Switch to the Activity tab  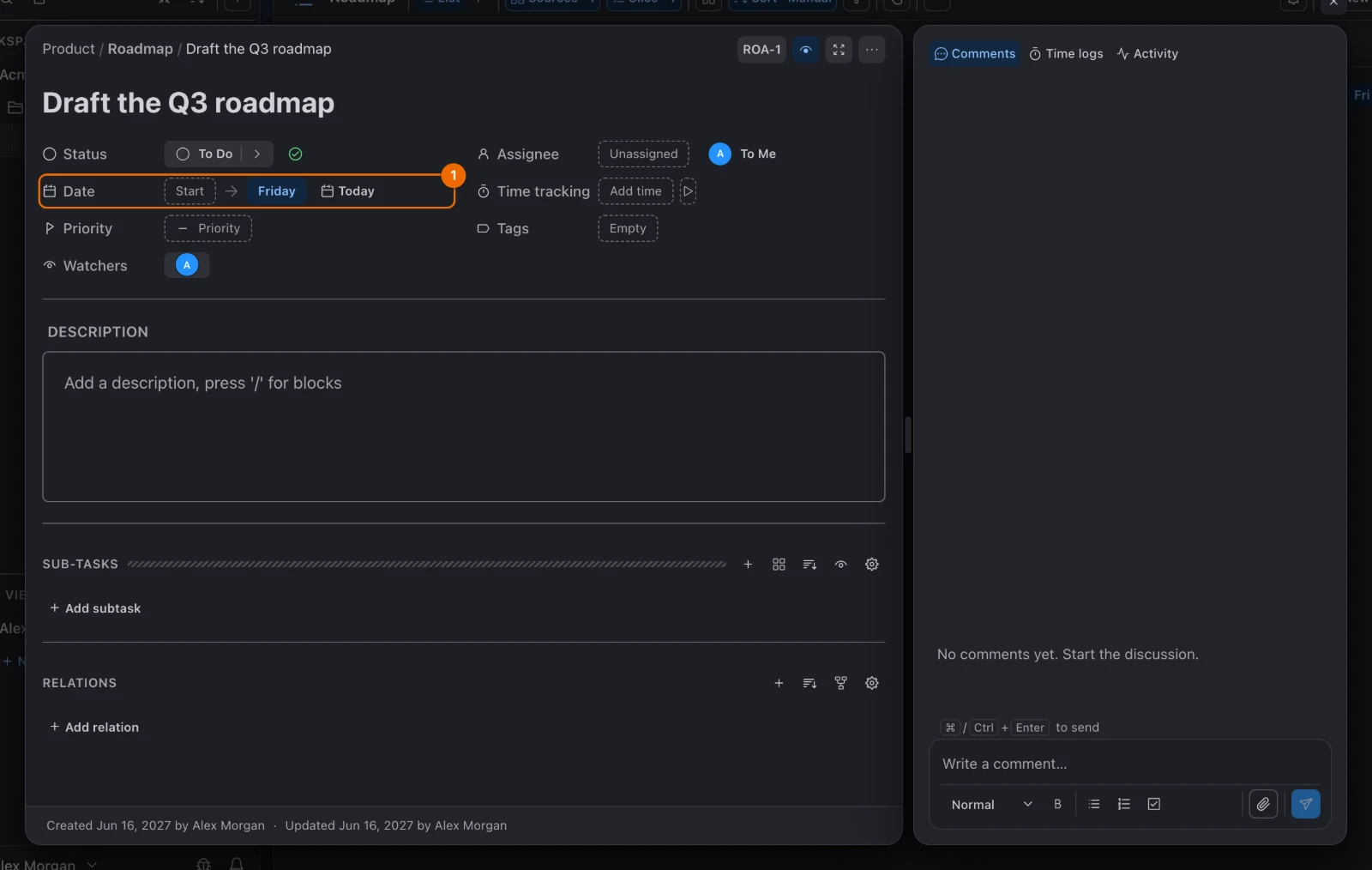(x=1147, y=54)
